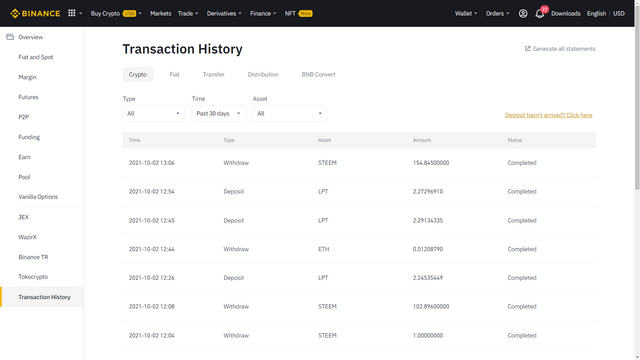
Task: Click the Overview wallet icon in sidebar
Action: click(x=10, y=37)
